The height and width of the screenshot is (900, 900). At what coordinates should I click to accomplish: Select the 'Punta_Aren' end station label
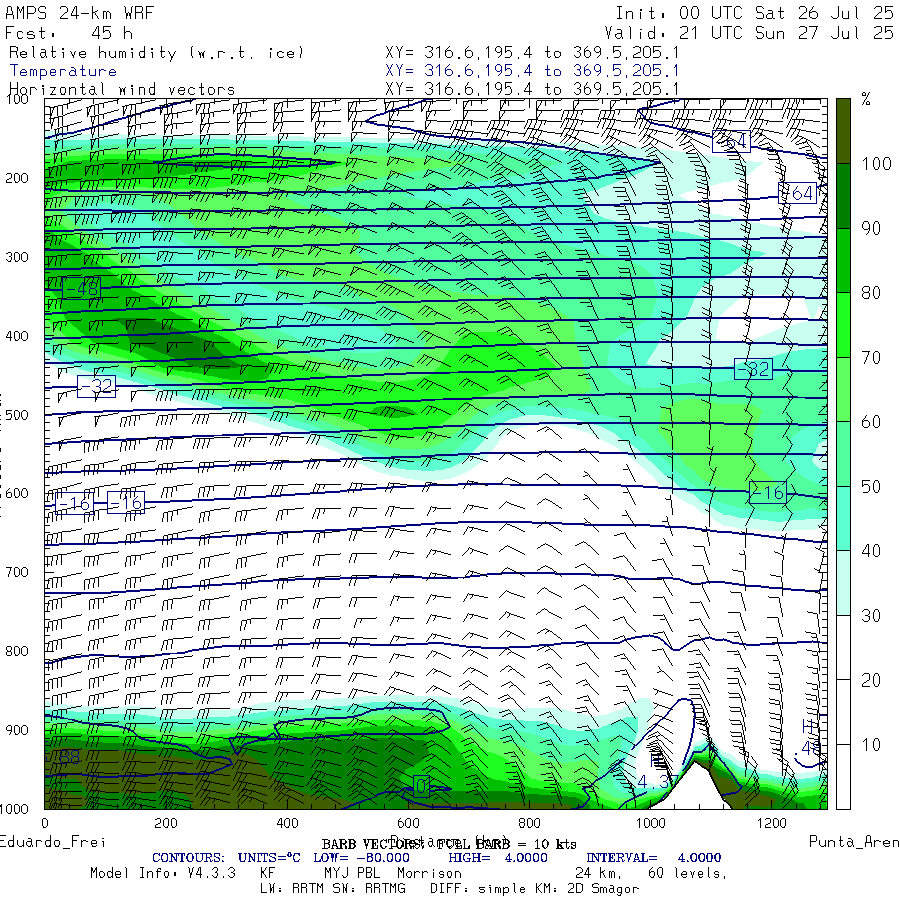[x=854, y=842]
